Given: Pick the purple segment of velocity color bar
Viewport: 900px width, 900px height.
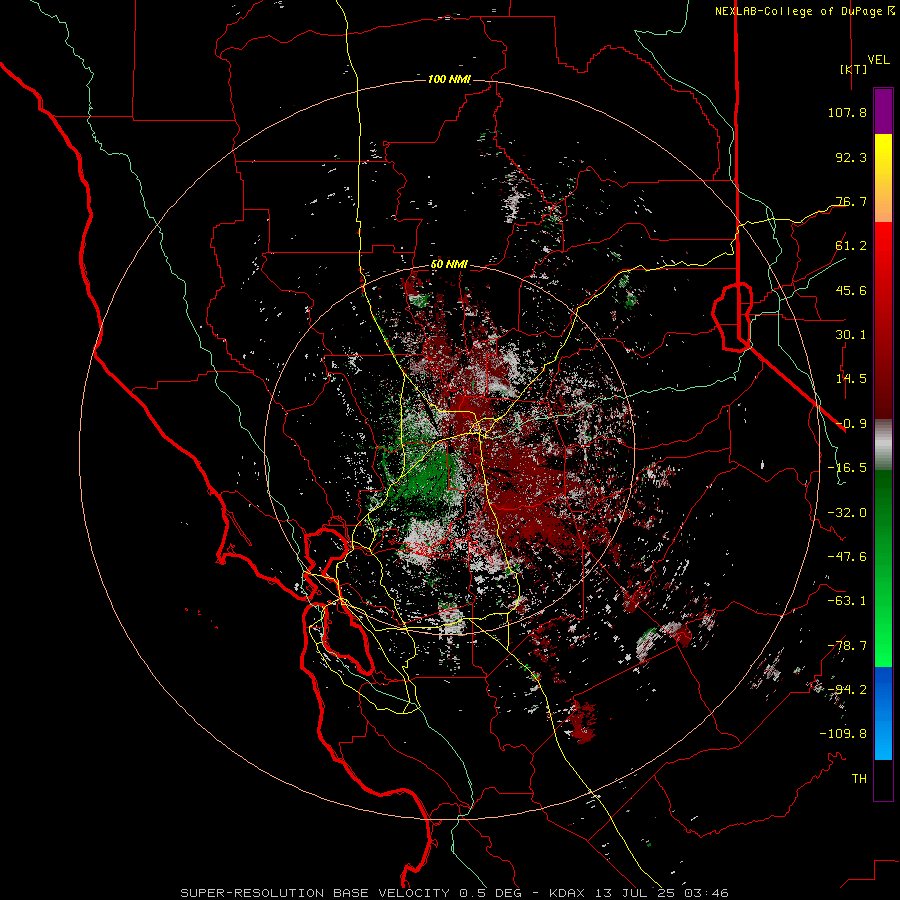Looking at the screenshot, I should (x=883, y=111).
